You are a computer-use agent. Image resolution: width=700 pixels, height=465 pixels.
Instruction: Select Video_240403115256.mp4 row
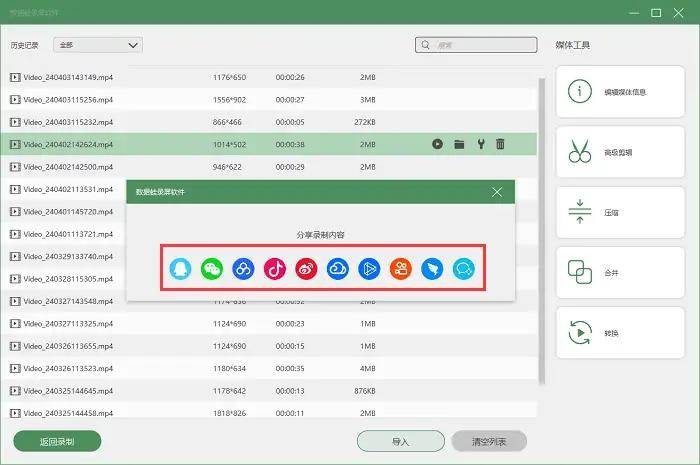click(268, 100)
